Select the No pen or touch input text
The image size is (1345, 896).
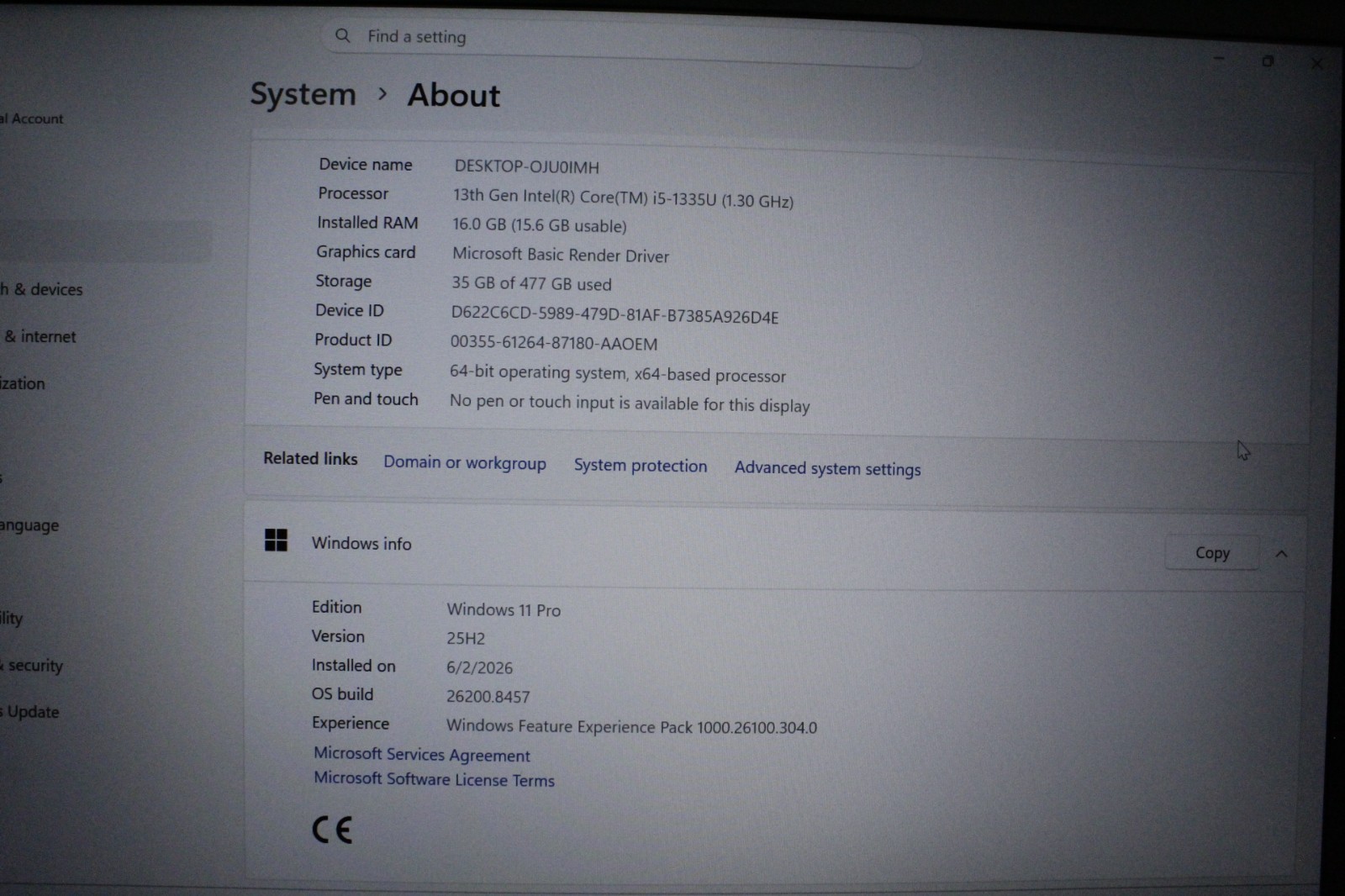pyautogui.click(x=630, y=403)
